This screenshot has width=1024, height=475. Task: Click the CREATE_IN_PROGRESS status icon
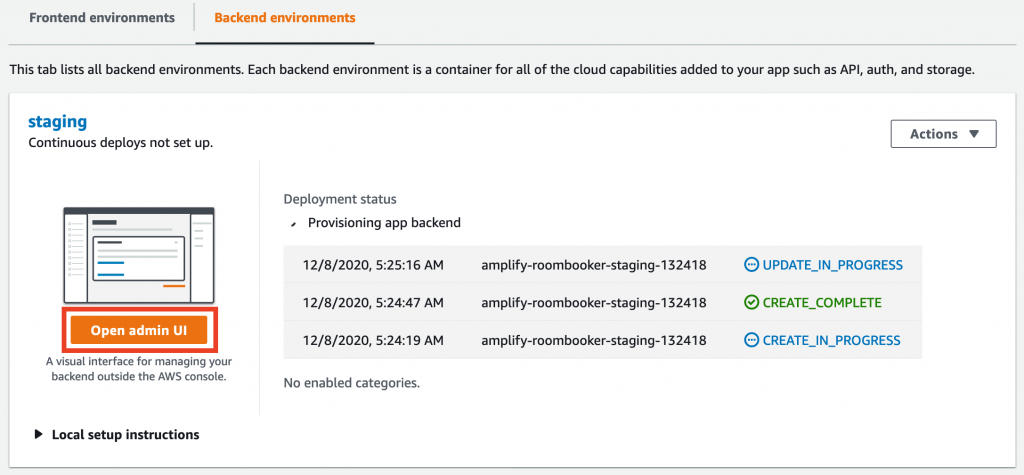pos(752,340)
